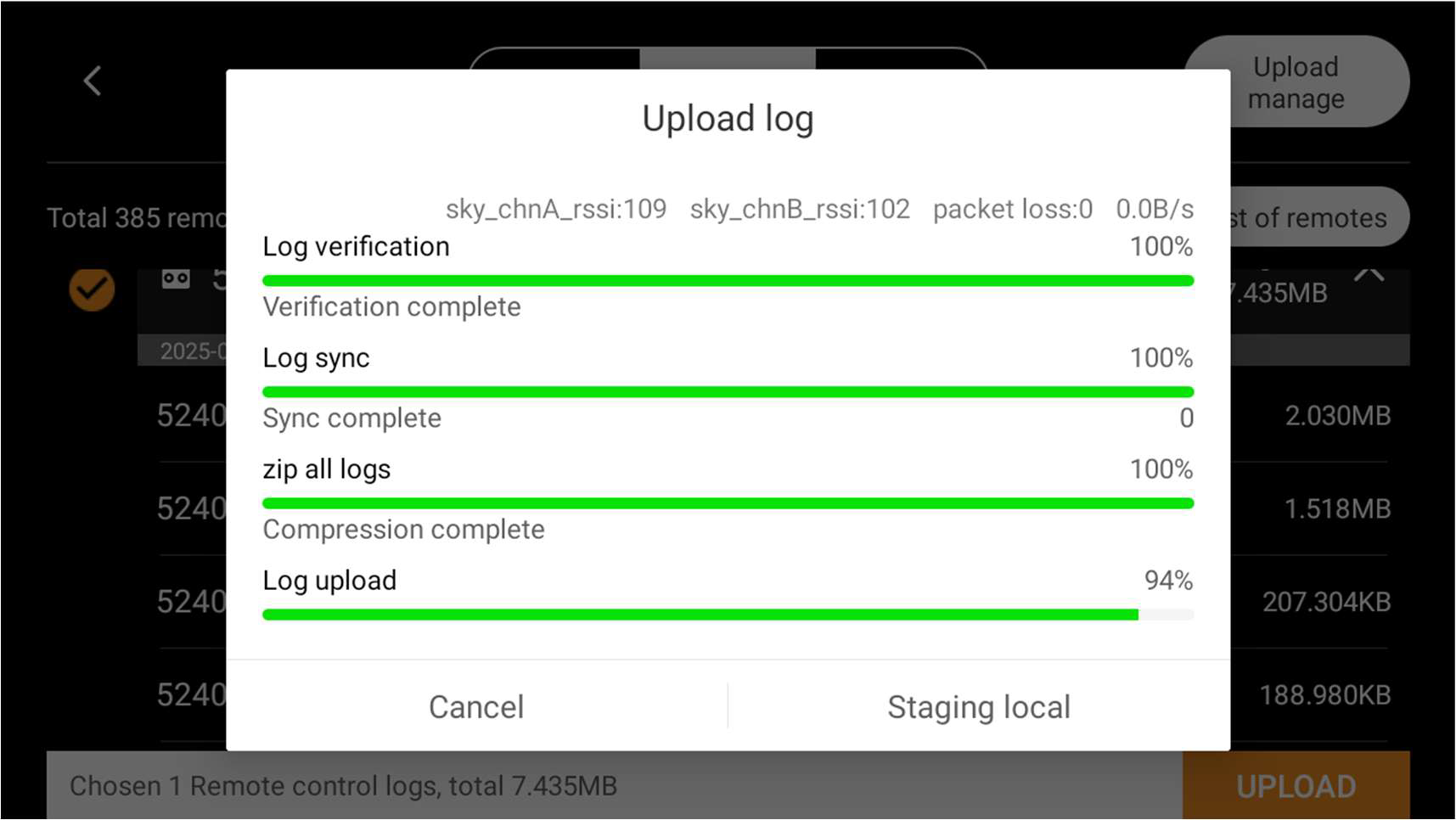
Task: Click the zip all logs progress bar
Action: pyautogui.click(x=728, y=503)
